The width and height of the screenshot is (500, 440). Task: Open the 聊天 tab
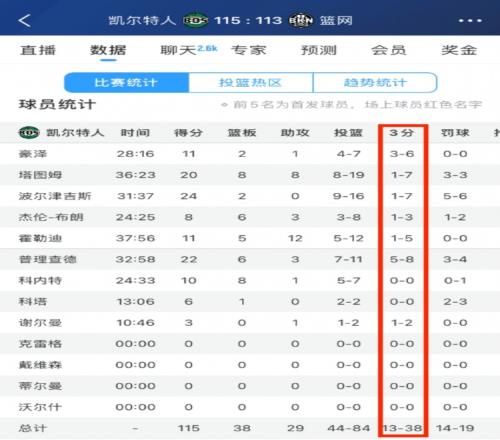pyautogui.click(x=178, y=50)
